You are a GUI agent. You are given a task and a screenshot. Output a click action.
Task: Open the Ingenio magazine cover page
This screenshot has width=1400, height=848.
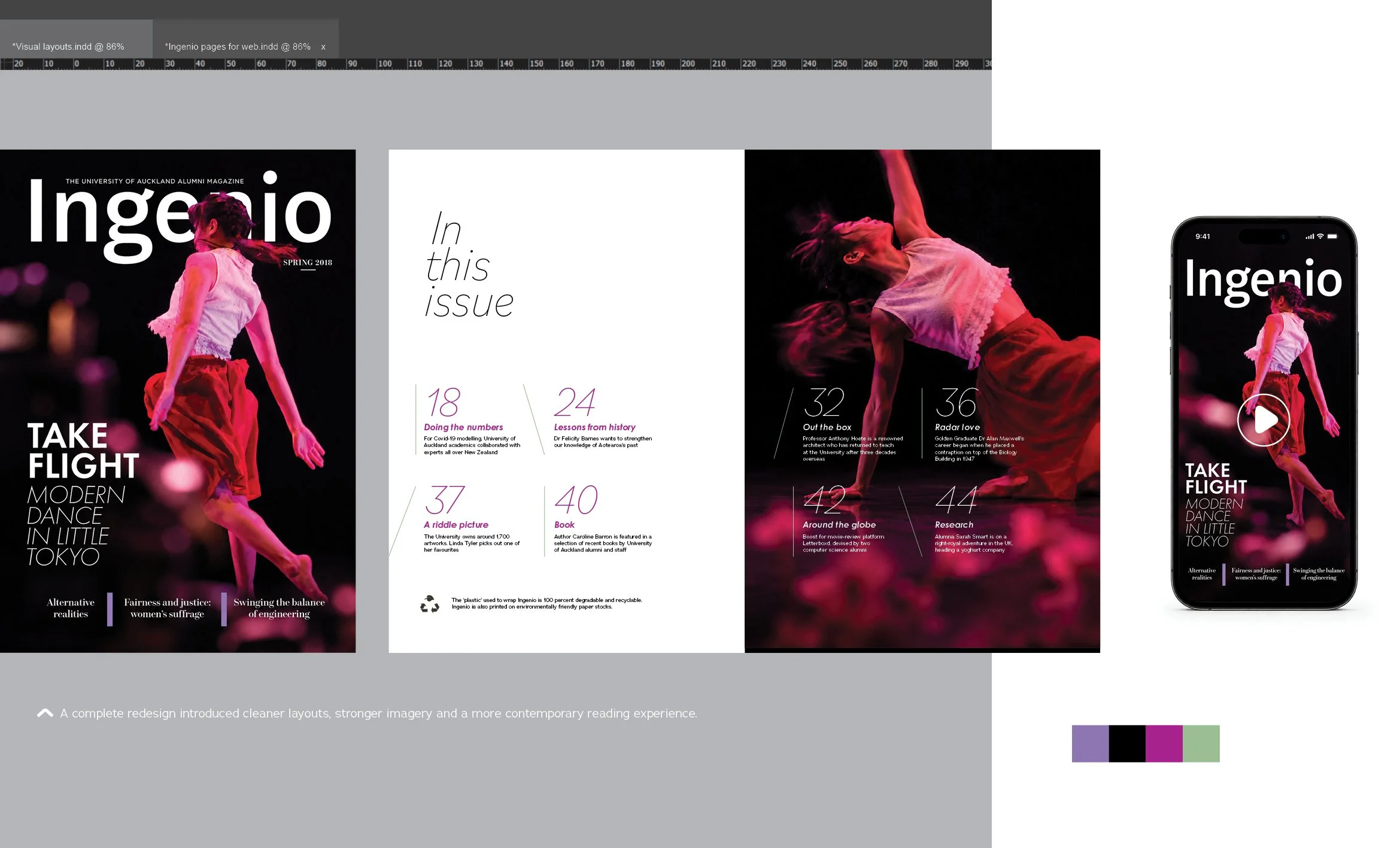pos(178,401)
